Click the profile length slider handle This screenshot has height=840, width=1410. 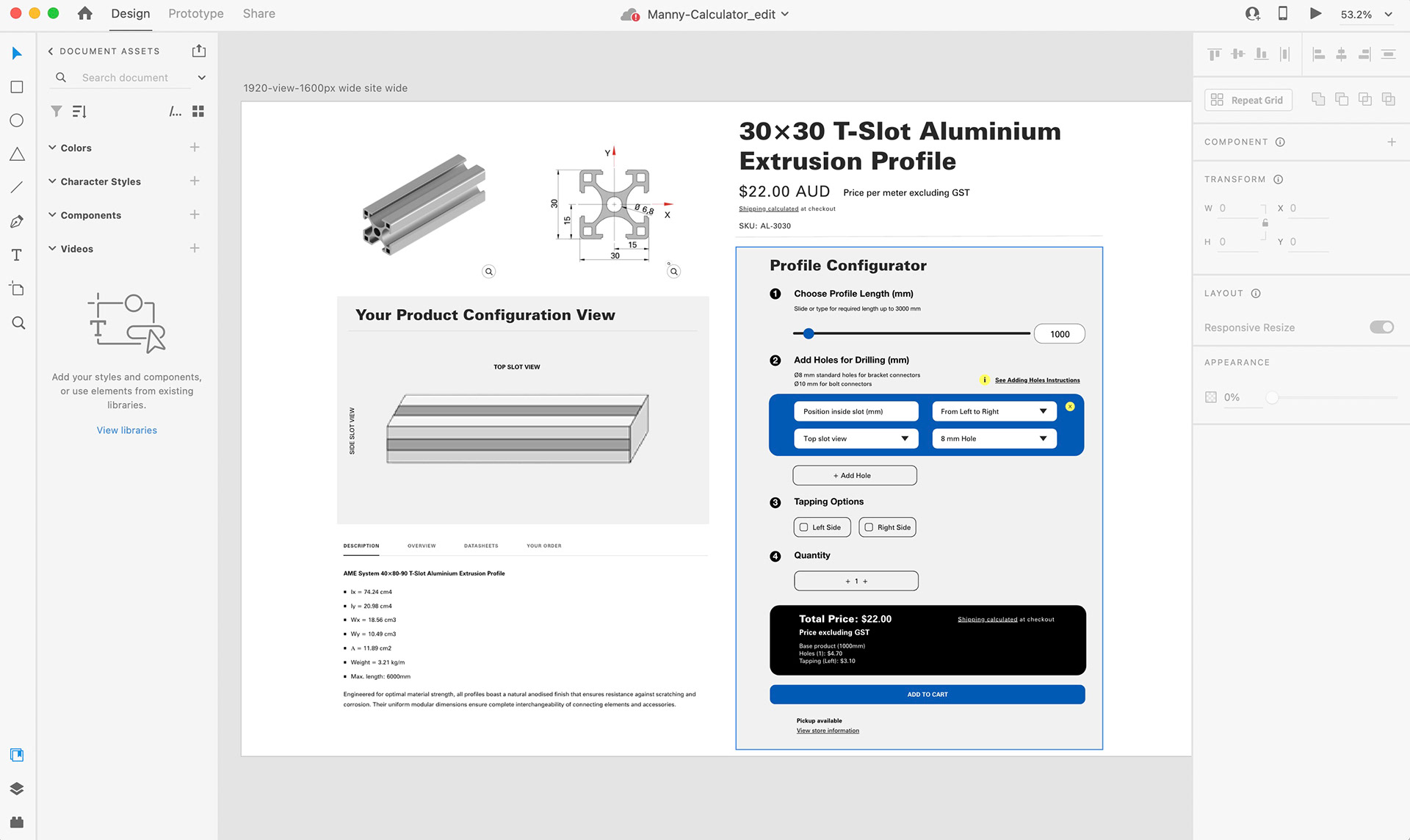(809, 333)
